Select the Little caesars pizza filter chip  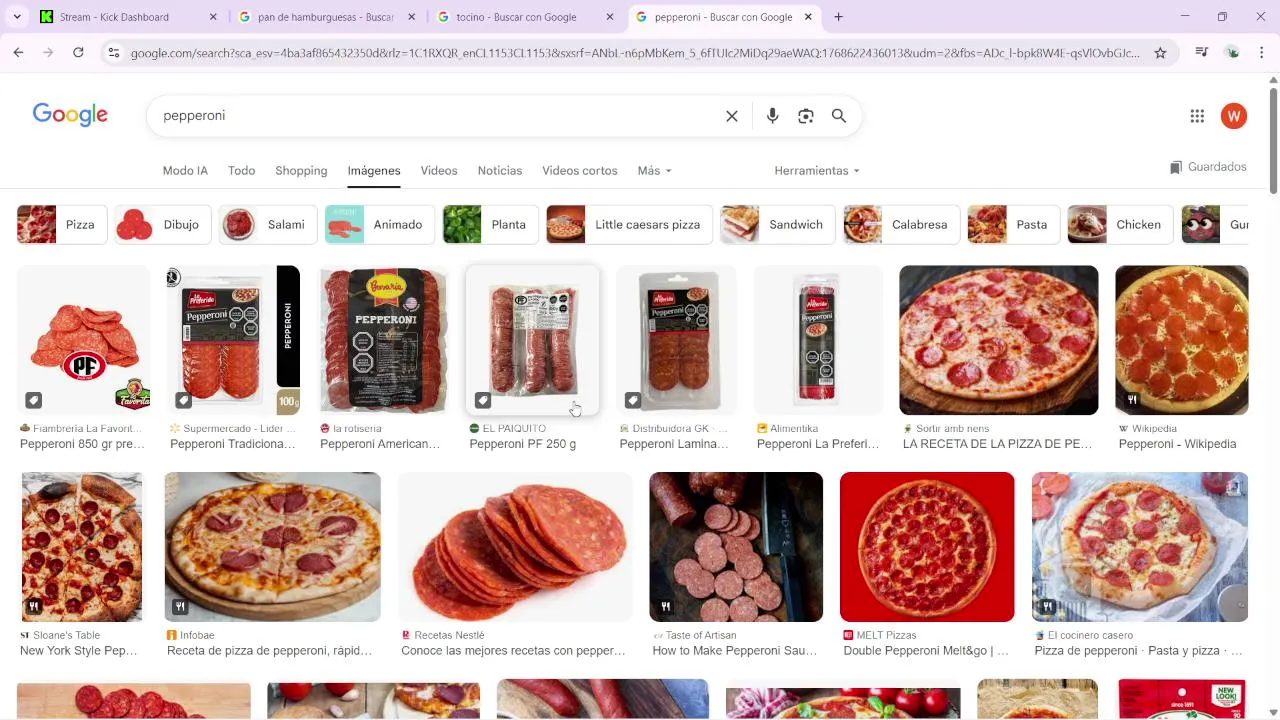[629, 225]
